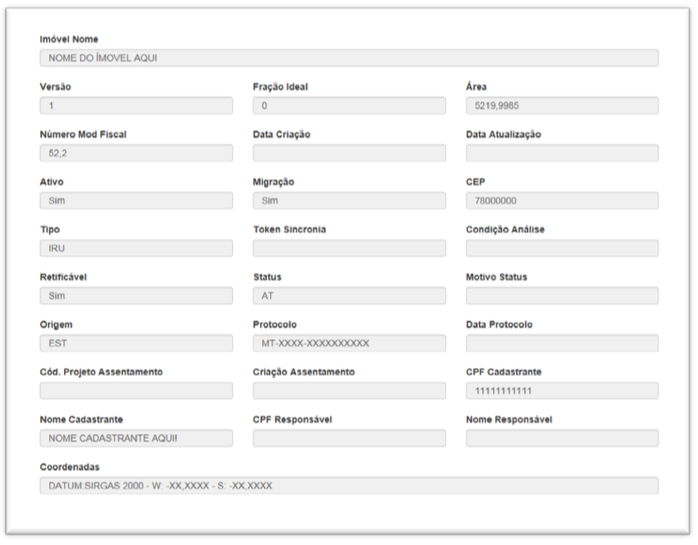Select the Coordenadas field with DATUM text

[348, 486]
